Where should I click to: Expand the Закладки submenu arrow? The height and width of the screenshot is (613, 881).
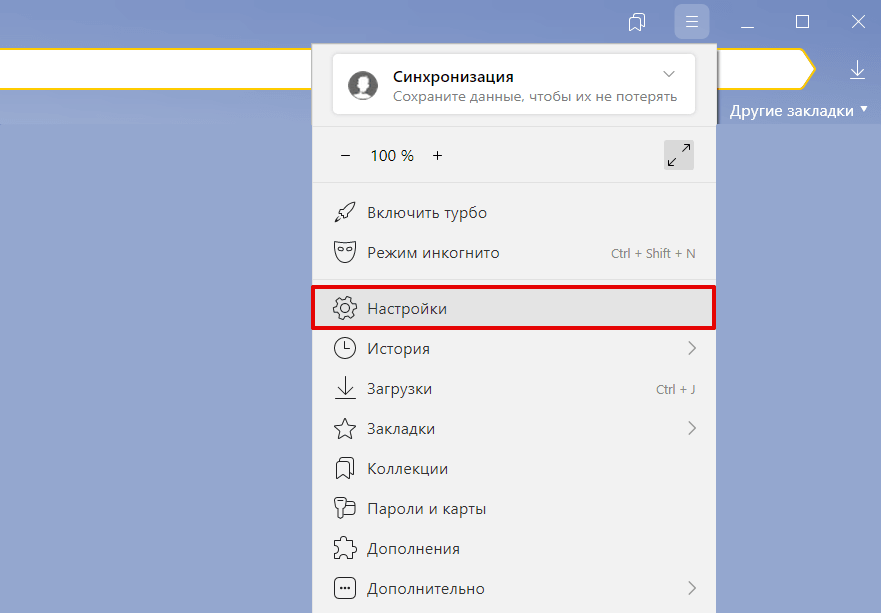coord(691,429)
